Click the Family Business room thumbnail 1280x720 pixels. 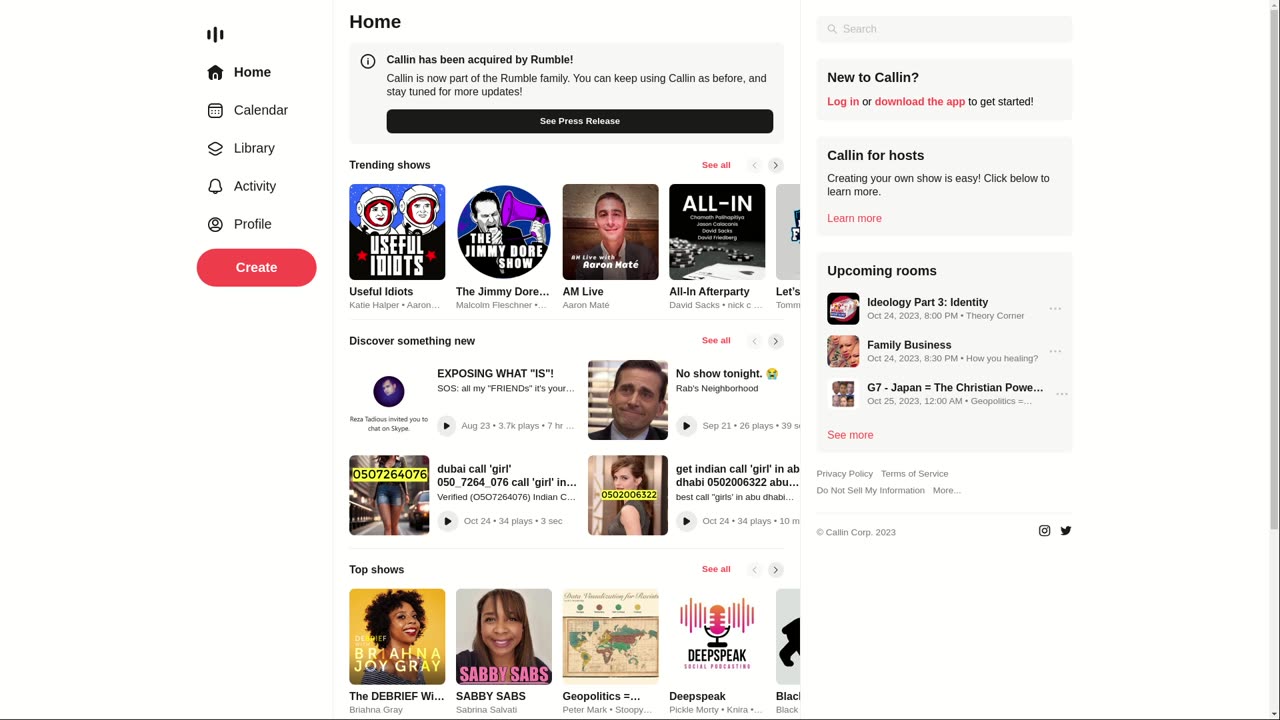[843, 351]
